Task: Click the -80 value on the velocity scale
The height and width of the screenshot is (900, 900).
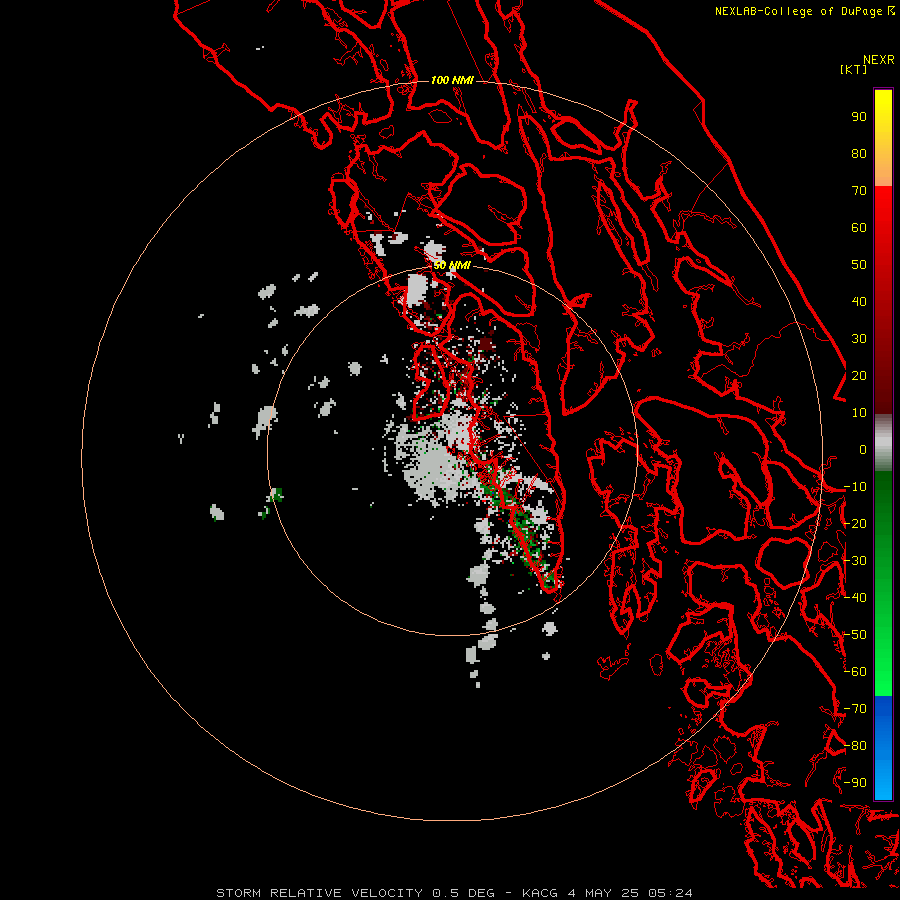Action: coord(855,746)
